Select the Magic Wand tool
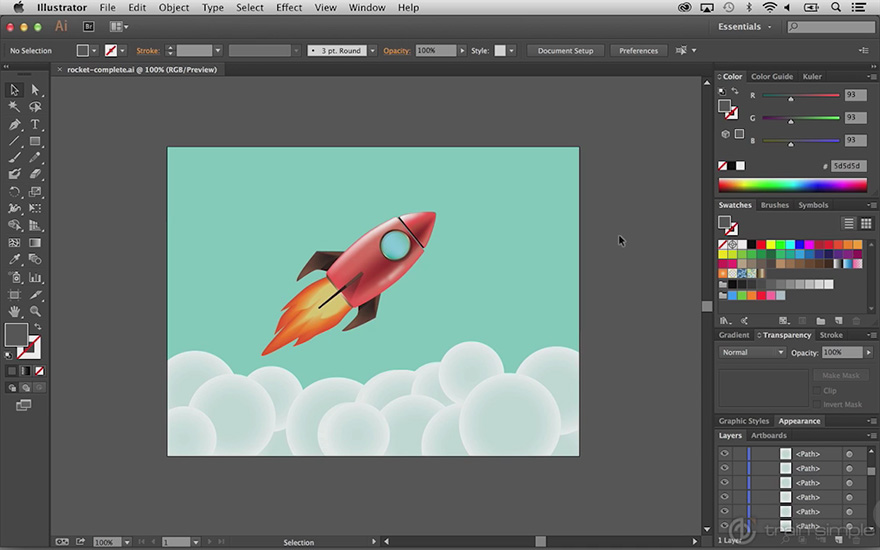The height and width of the screenshot is (550, 880). tap(14, 107)
